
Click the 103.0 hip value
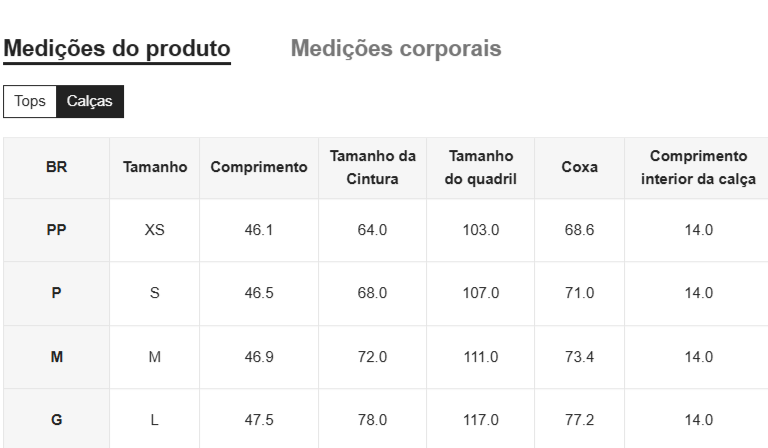pos(481,230)
